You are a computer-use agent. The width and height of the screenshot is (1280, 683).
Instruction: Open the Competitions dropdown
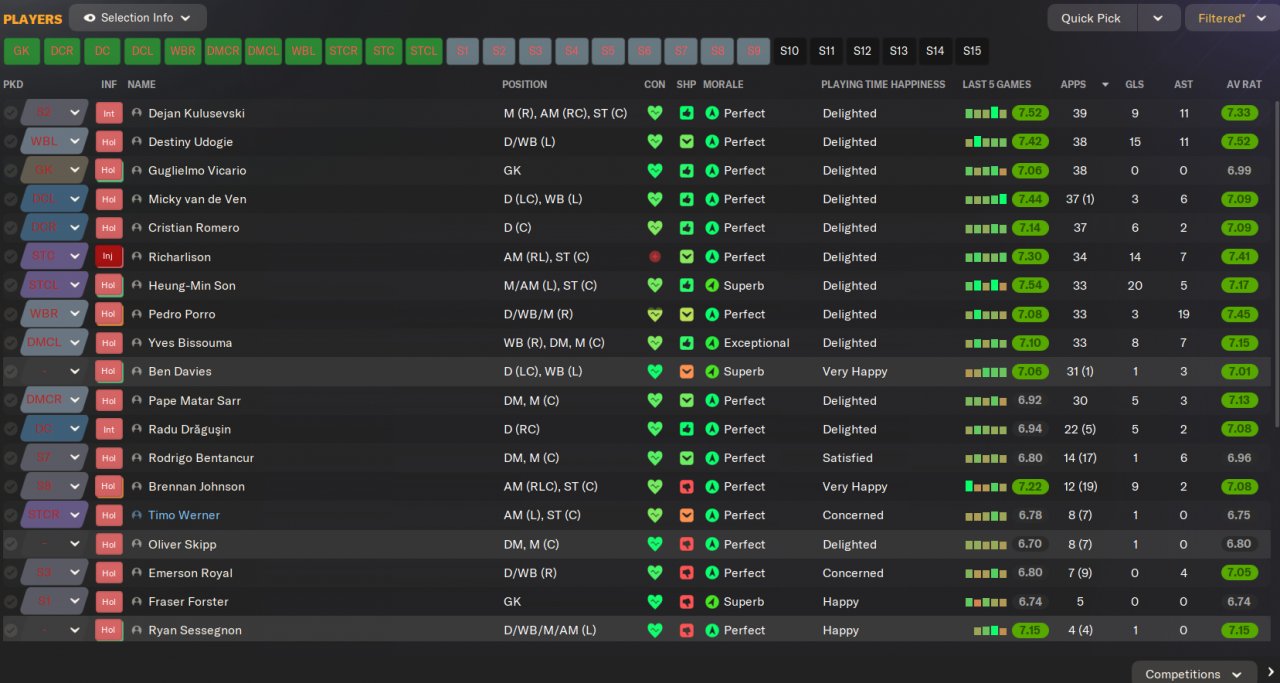click(x=1194, y=673)
